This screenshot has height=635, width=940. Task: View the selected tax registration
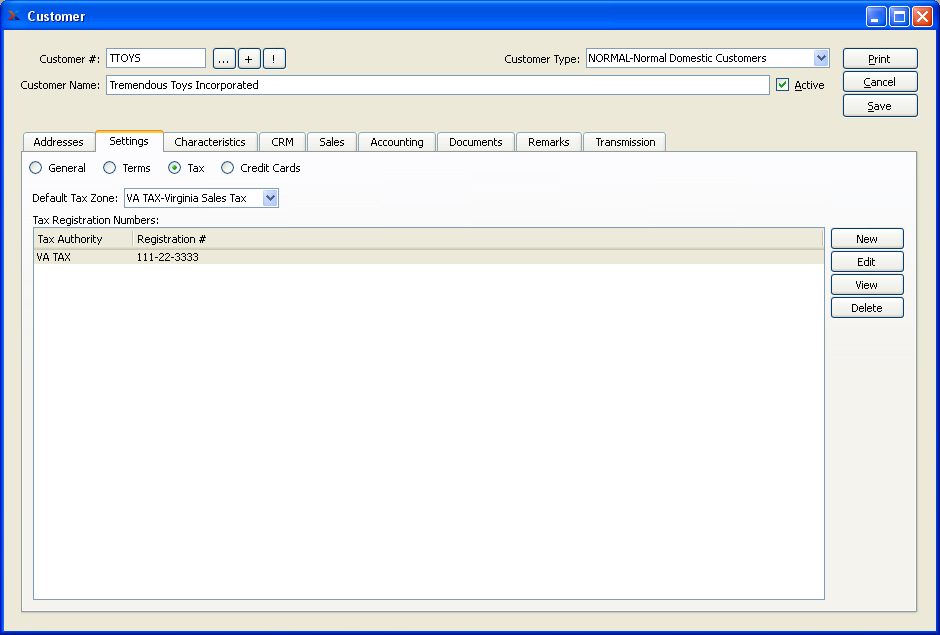(867, 285)
